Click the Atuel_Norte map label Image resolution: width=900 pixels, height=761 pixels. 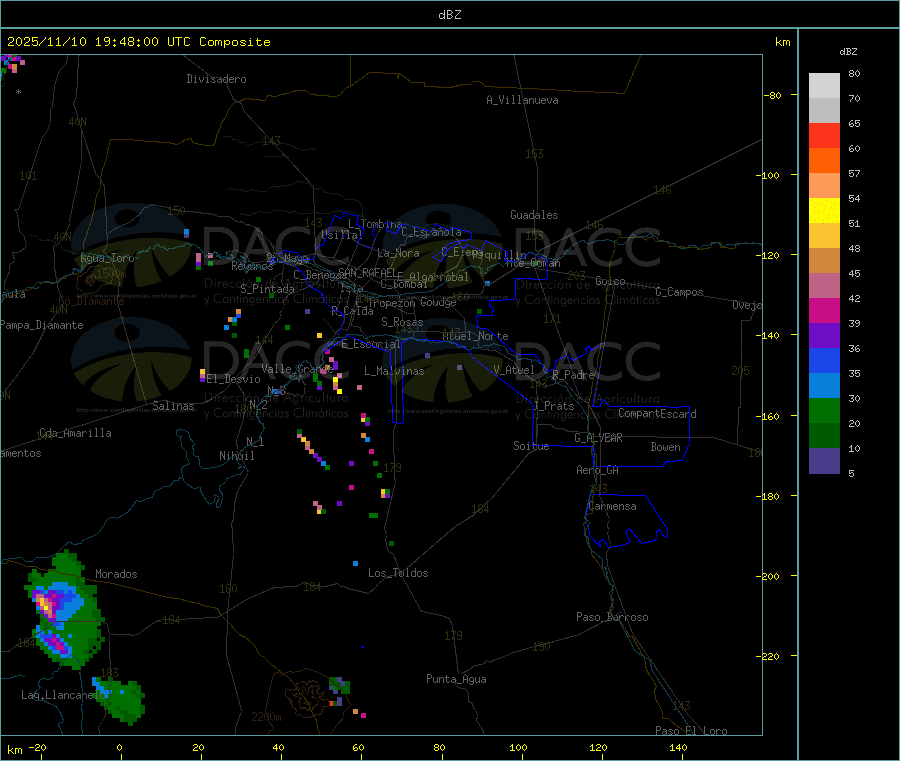[475, 336]
